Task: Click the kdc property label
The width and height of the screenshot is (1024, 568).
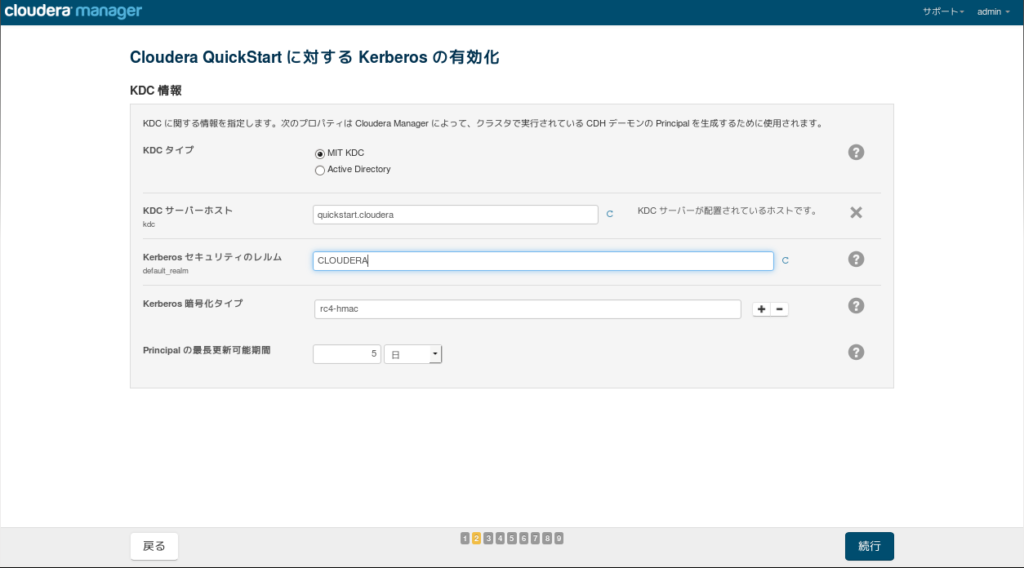Action: coord(149,224)
